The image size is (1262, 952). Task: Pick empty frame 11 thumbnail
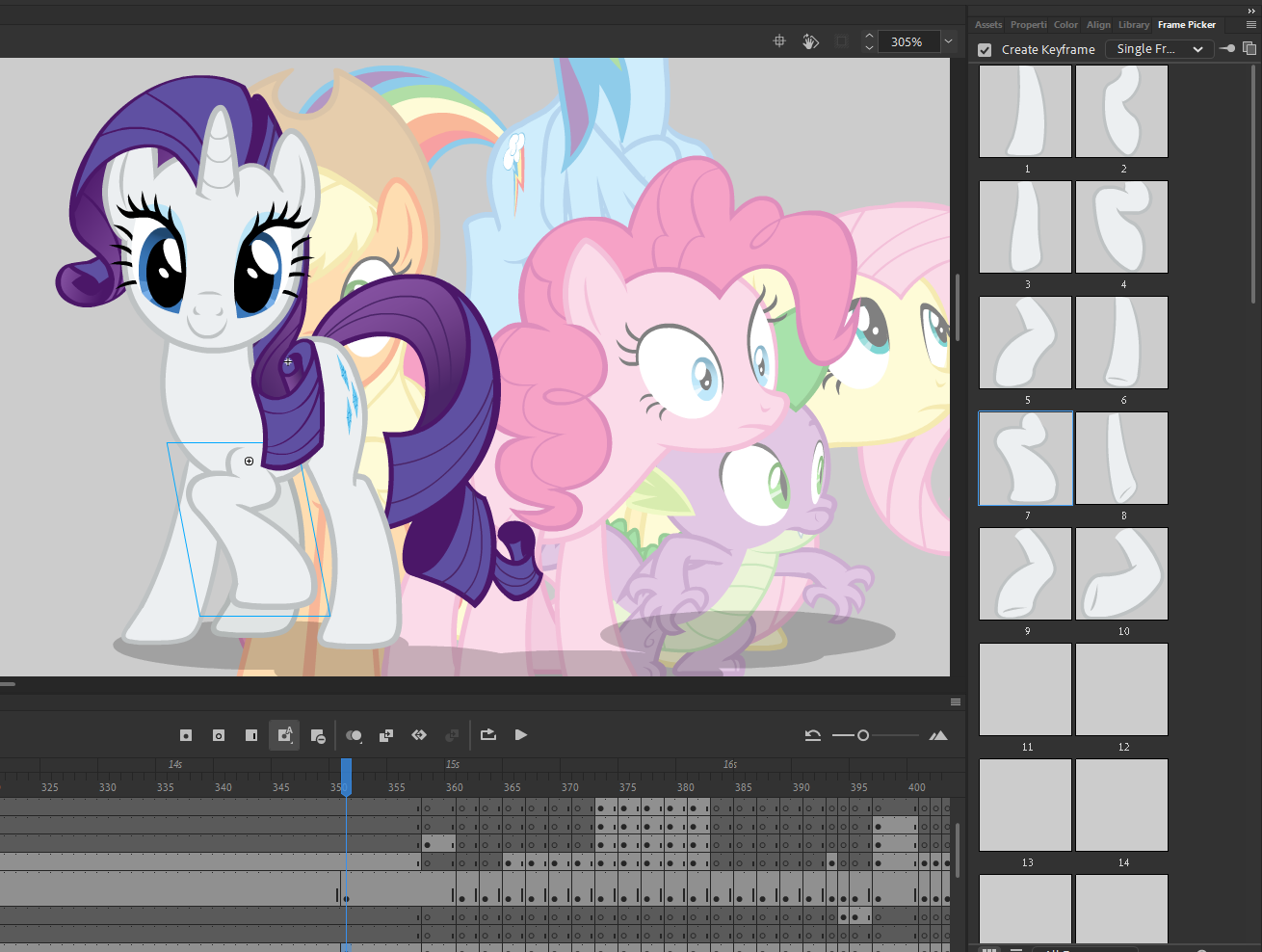(x=1026, y=689)
